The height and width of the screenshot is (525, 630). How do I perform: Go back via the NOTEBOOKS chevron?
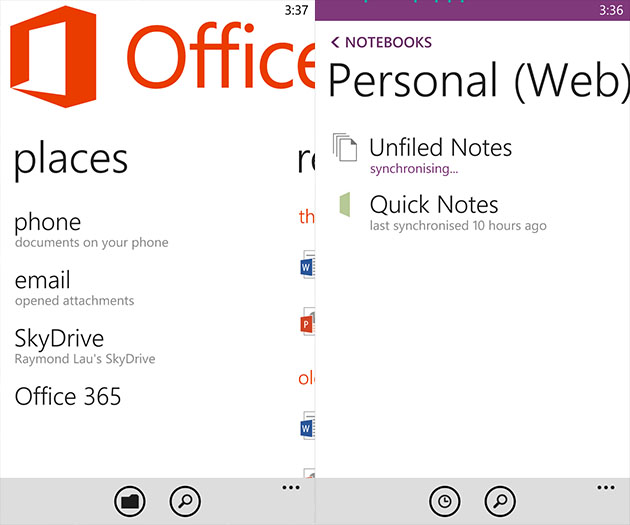coord(335,42)
